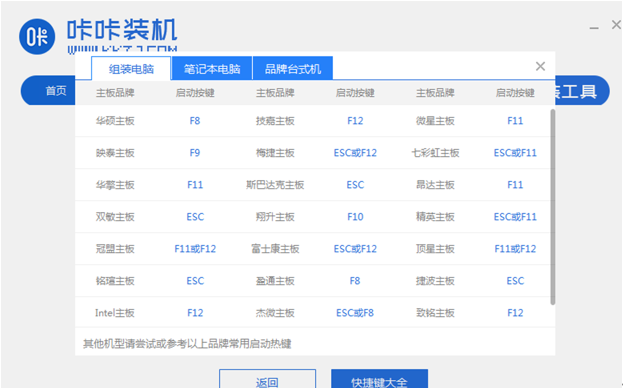
Task: Select the 华擎主板 cell
Action: tap(115, 185)
